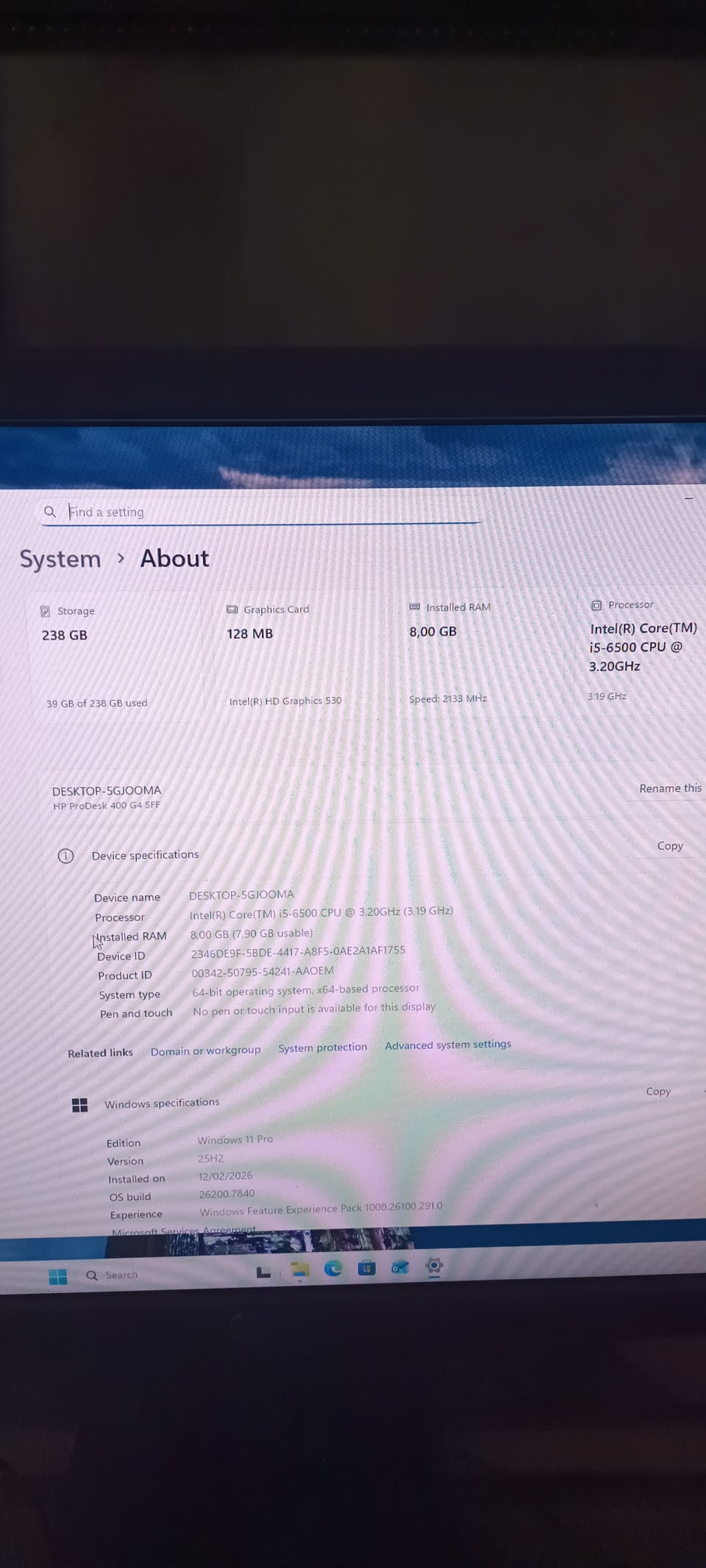Open Advanced system settings link
The width and height of the screenshot is (706, 1568).
click(448, 1045)
